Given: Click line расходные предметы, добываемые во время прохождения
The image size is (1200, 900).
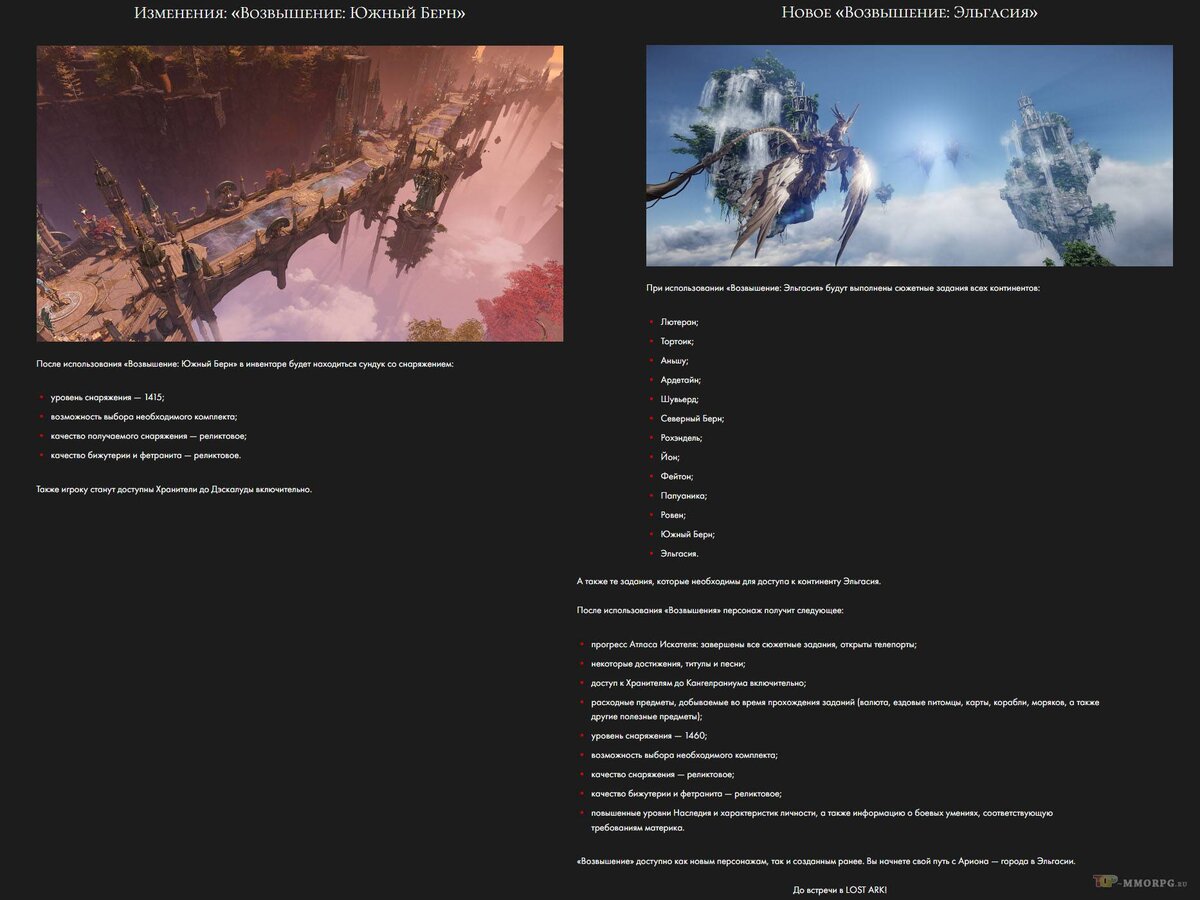Looking at the screenshot, I should coord(845,709).
